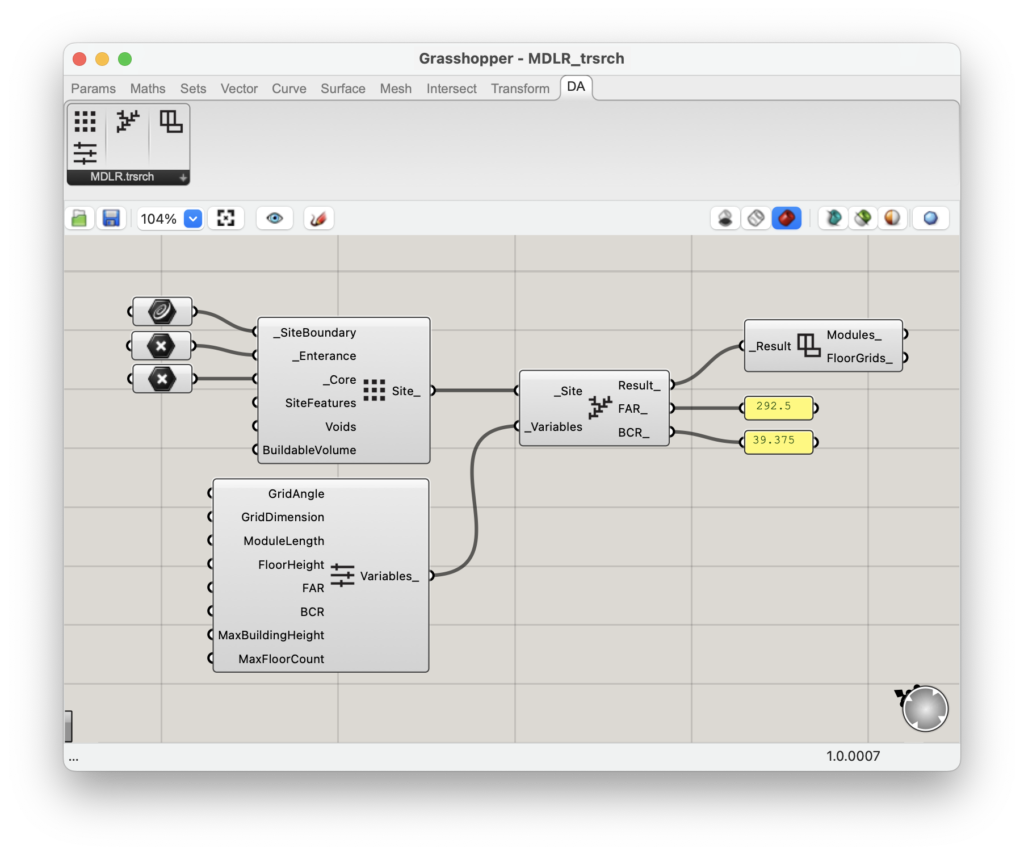Save the definition with the floppy disk icon
Image resolution: width=1024 pixels, height=855 pixels.
(112, 217)
